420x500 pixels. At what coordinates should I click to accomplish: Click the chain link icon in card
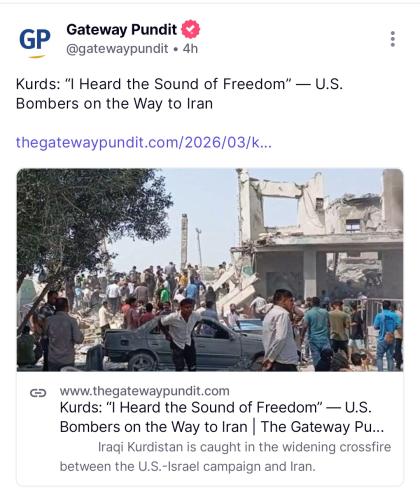point(38,393)
